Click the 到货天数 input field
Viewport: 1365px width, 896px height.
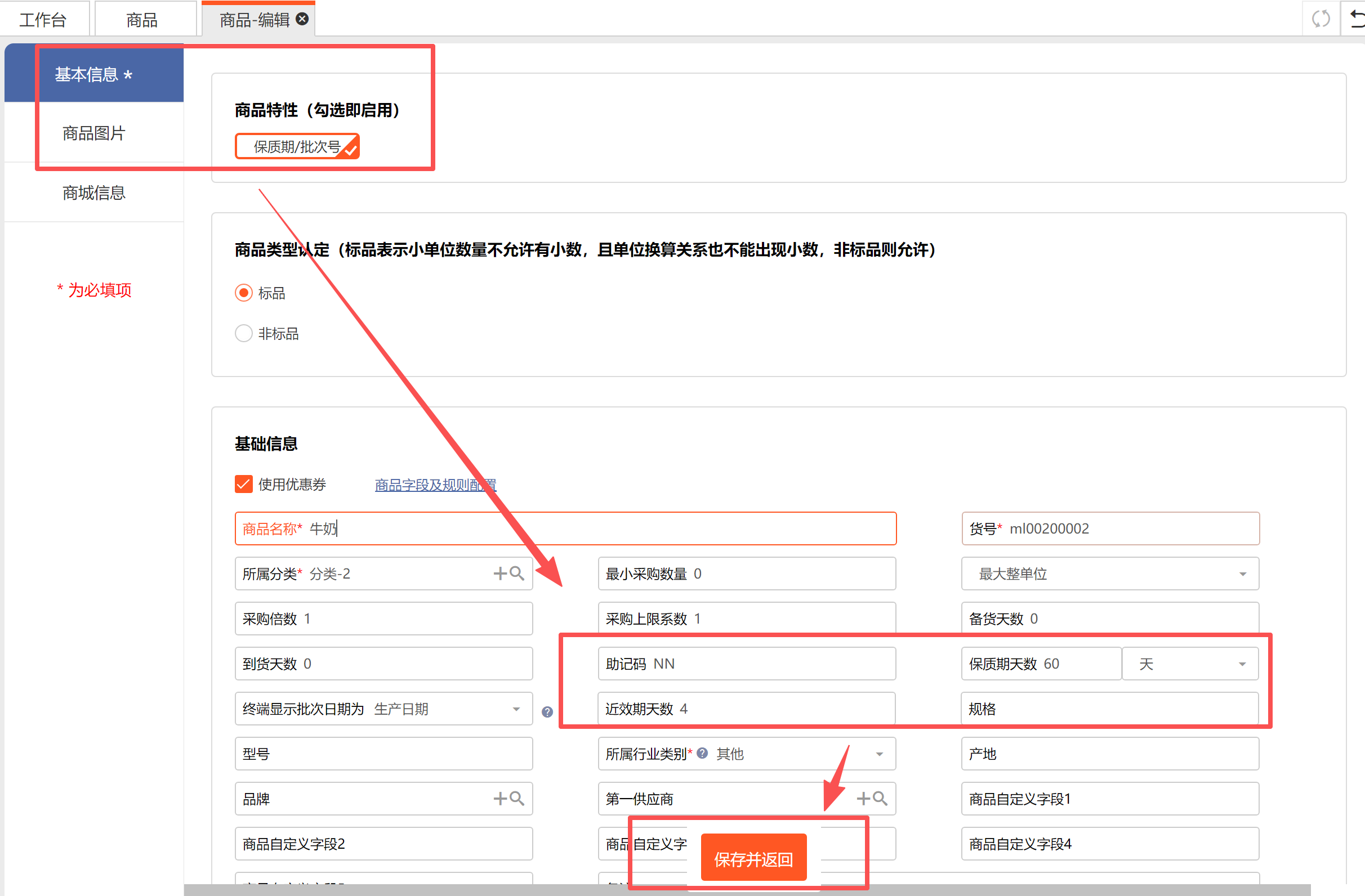click(383, 664)
